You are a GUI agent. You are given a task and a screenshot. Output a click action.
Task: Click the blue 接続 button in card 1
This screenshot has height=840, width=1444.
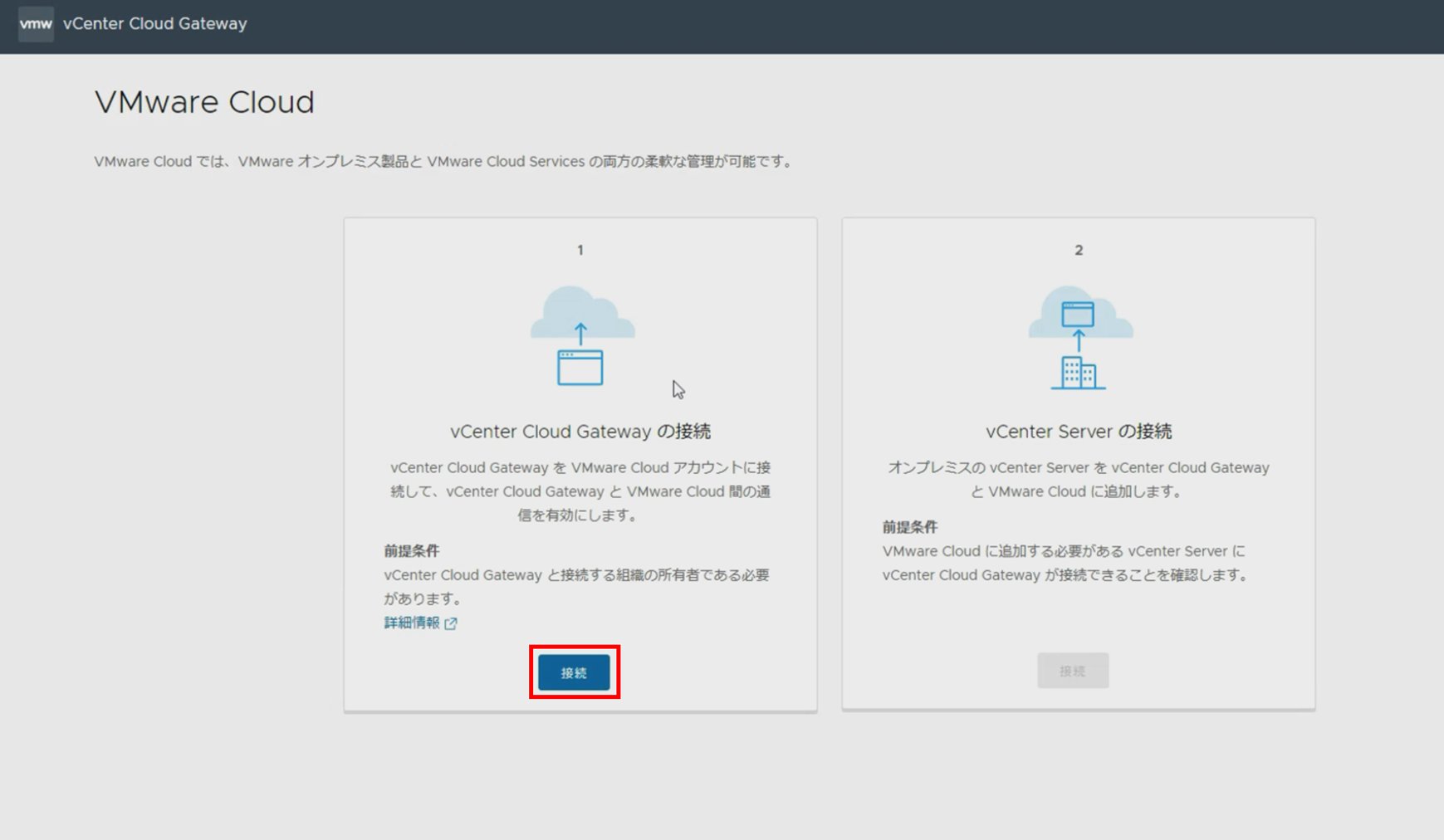coord(574,672)
